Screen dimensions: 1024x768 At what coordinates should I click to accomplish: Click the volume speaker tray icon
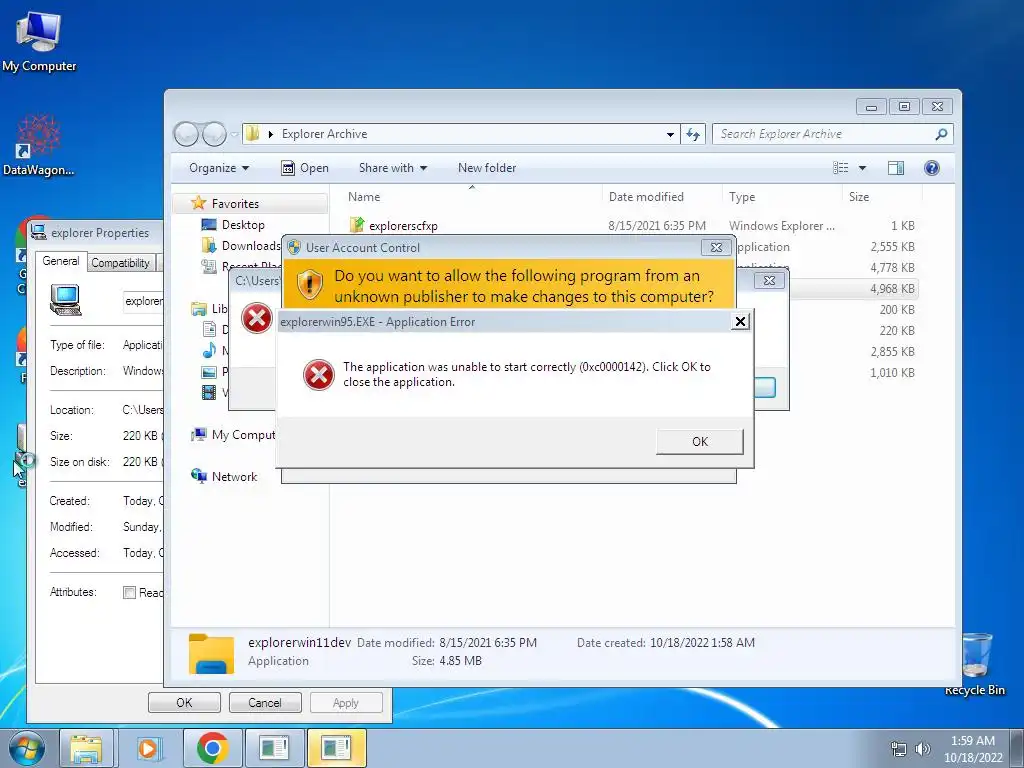[922, 749]
